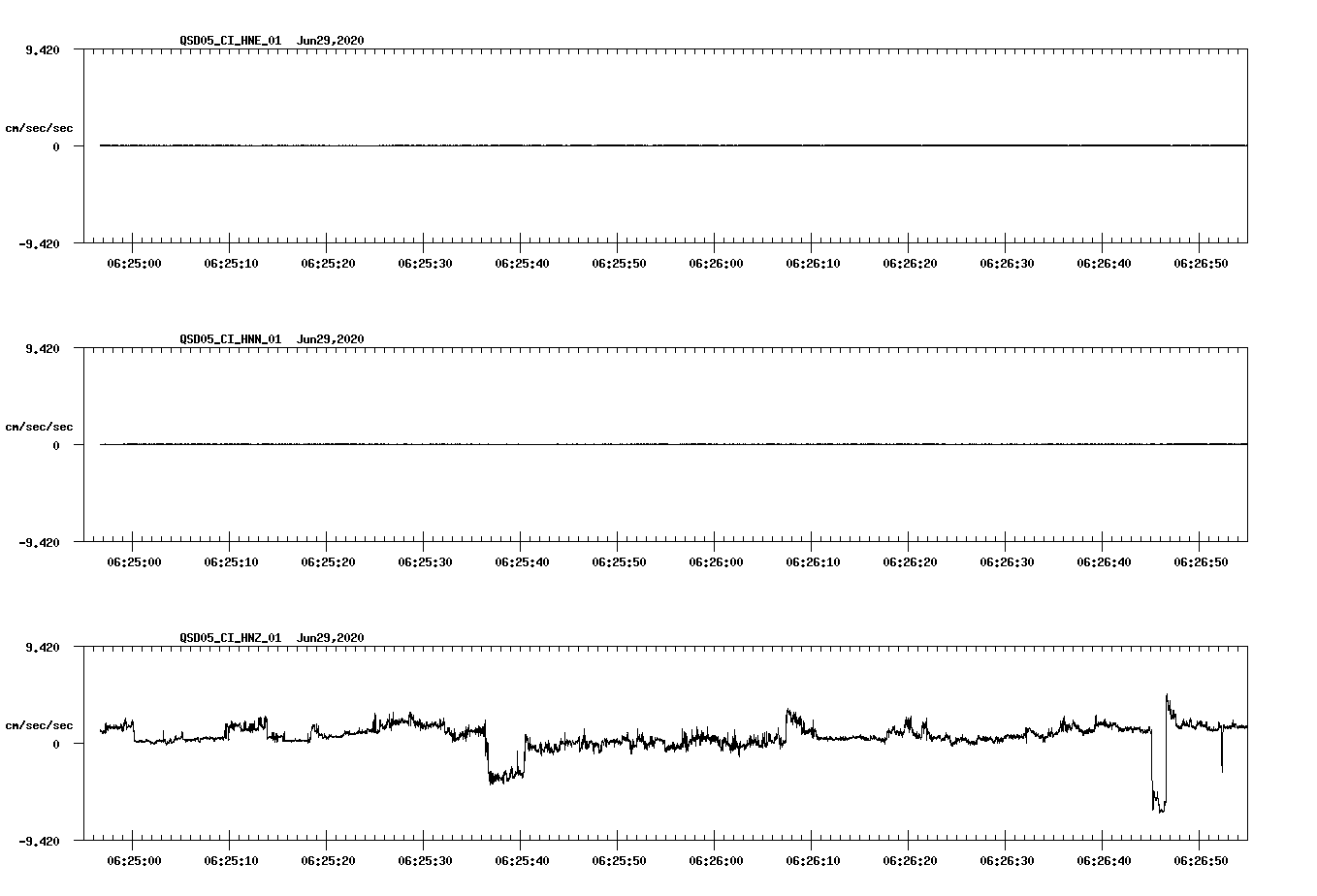Click the upper 9.420 label on the HNE axis
Image resolution: width=1317 pixels, height=896 pixels.
point(43,49)
